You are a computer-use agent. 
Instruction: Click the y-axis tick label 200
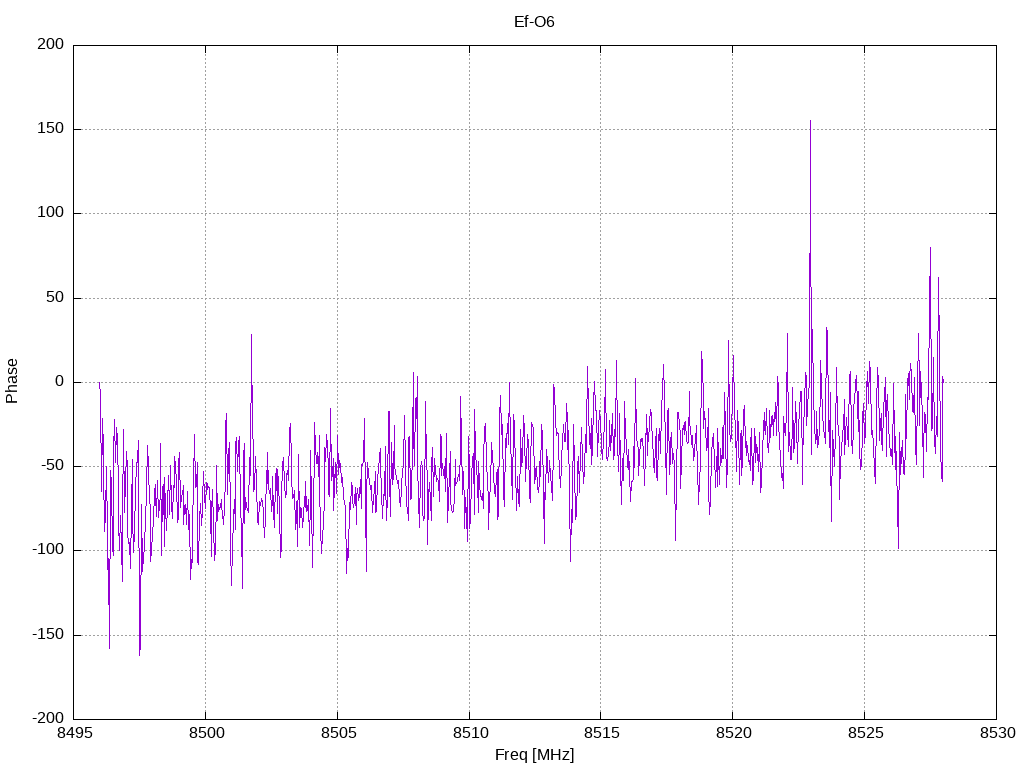[52, 44]
